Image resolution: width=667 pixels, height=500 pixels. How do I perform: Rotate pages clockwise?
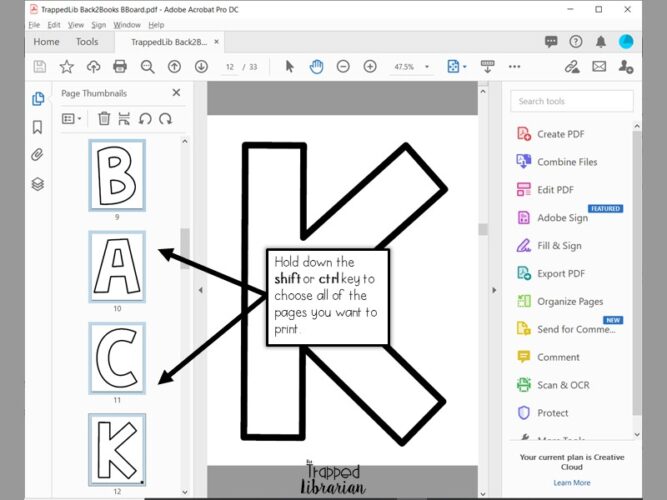(x=165, y=119)
